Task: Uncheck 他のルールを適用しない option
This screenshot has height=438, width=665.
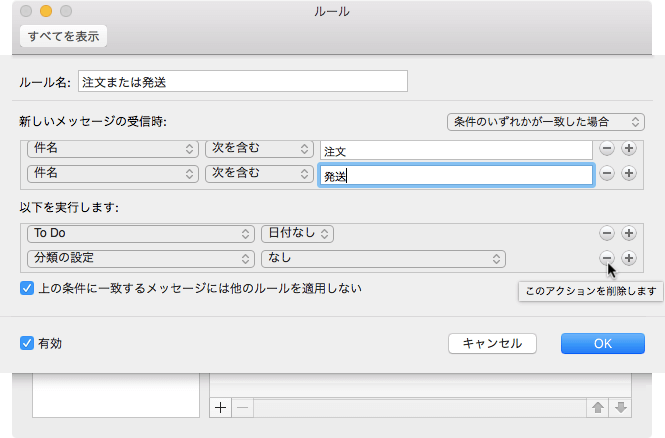Action: 27,289
